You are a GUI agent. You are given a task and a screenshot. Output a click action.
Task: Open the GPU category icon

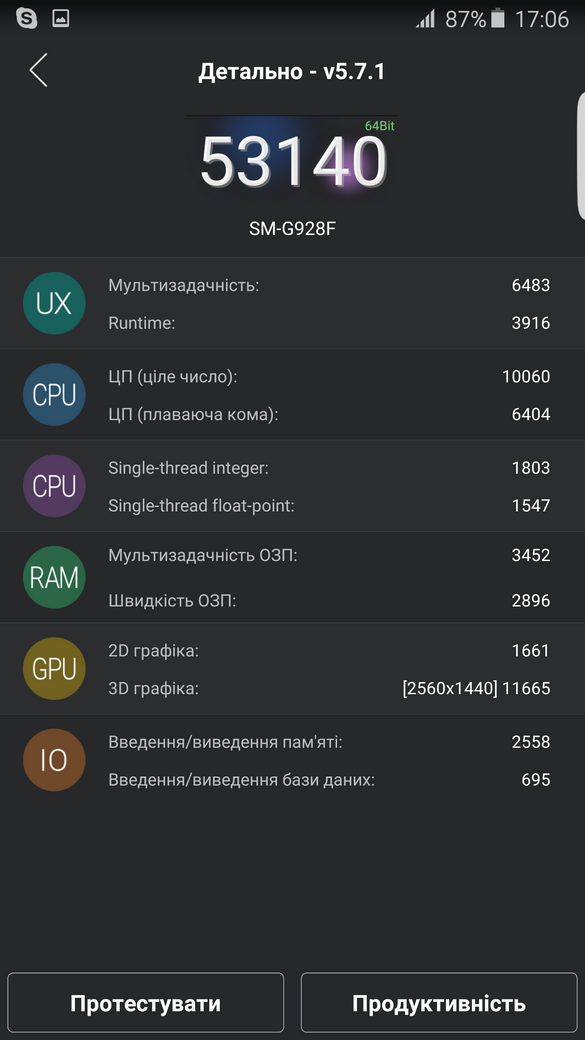click(x=54, y=668)
